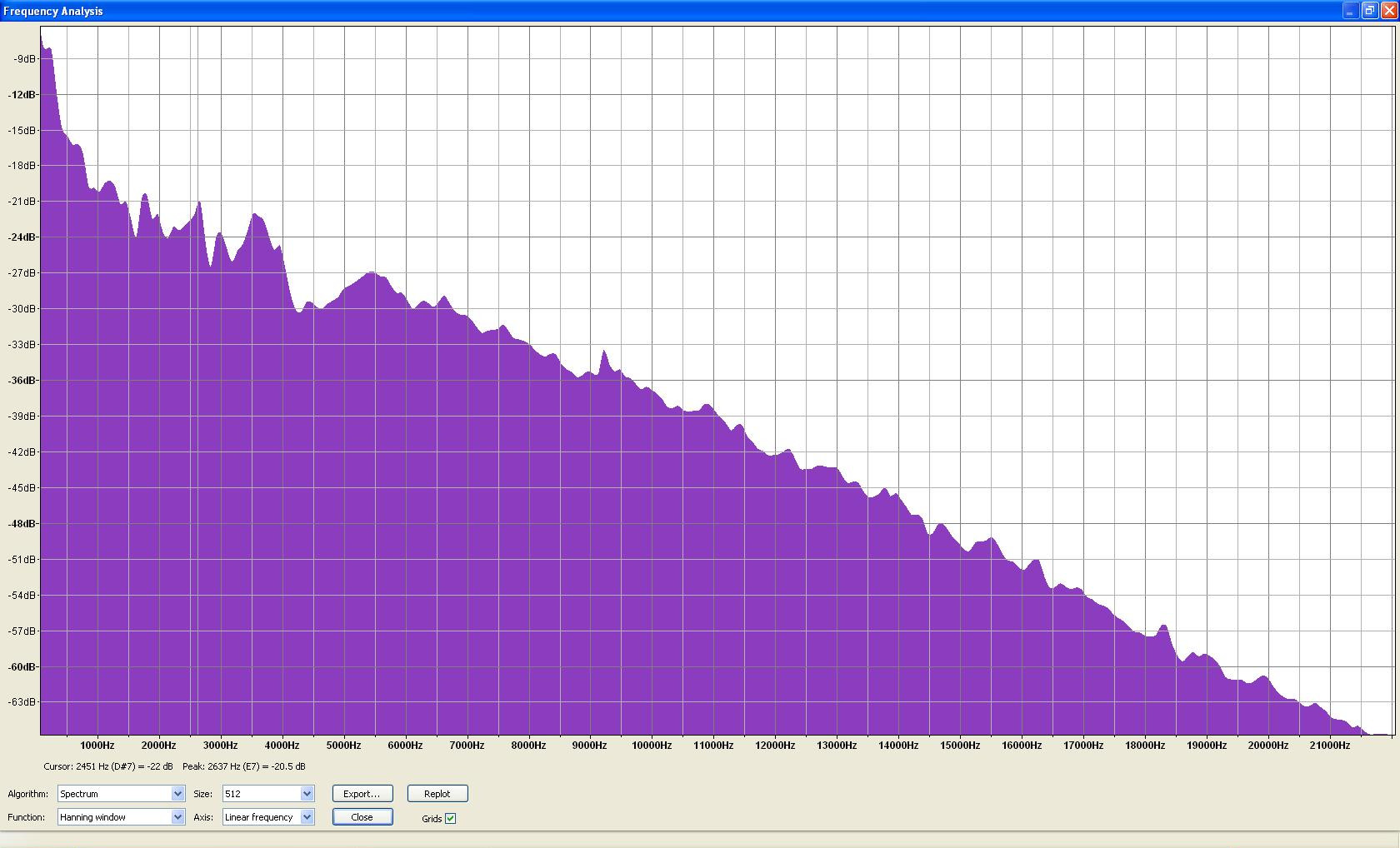This screenshot has width=1400, height=848.
Task: Click the 1000Hz axis label
Action: [x=97, y=746]
